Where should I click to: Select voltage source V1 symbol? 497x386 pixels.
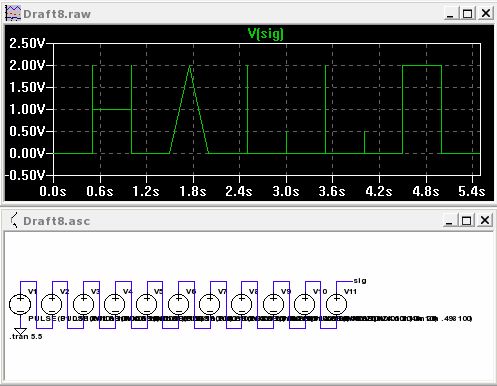tap(20, 304)
